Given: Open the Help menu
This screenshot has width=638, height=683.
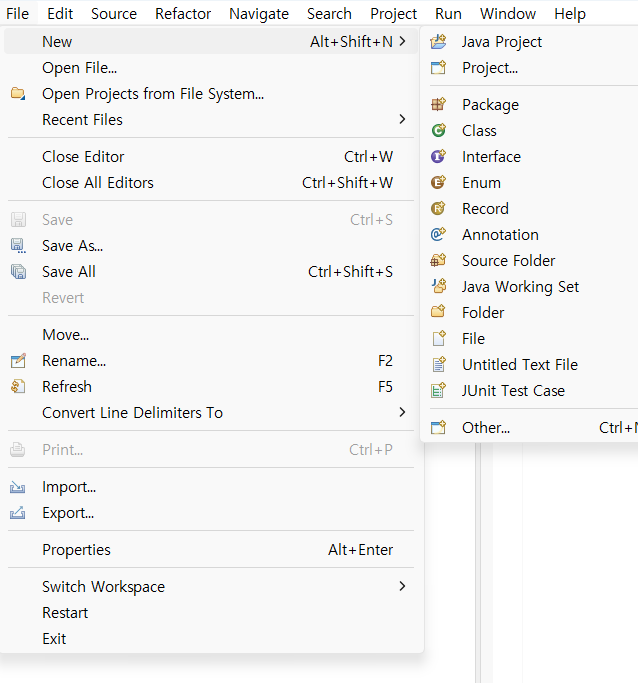Looking at the screenshot, I should (x=570, y=14).
